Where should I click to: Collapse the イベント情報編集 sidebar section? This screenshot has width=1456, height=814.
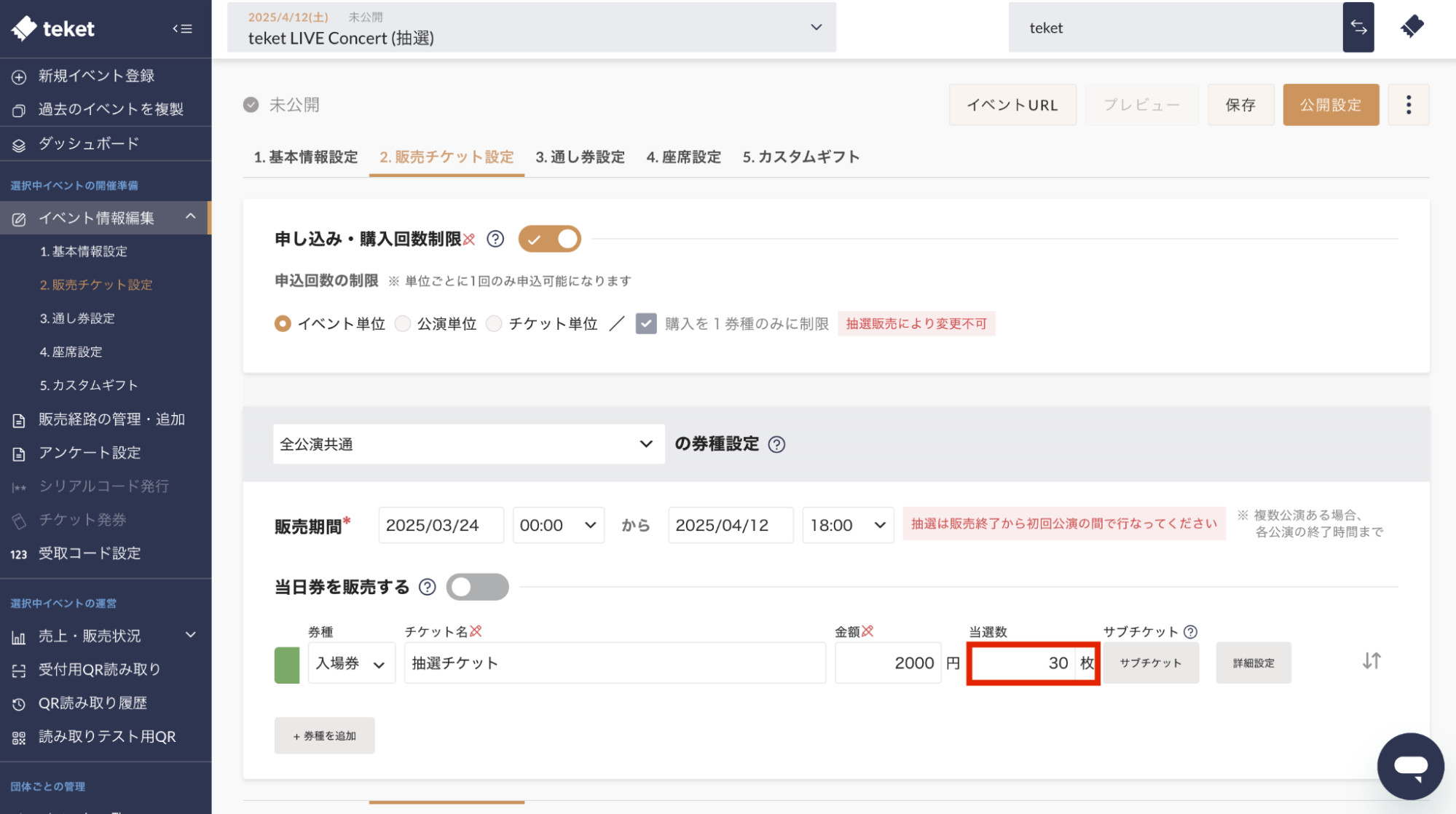(x=191, y=217)
